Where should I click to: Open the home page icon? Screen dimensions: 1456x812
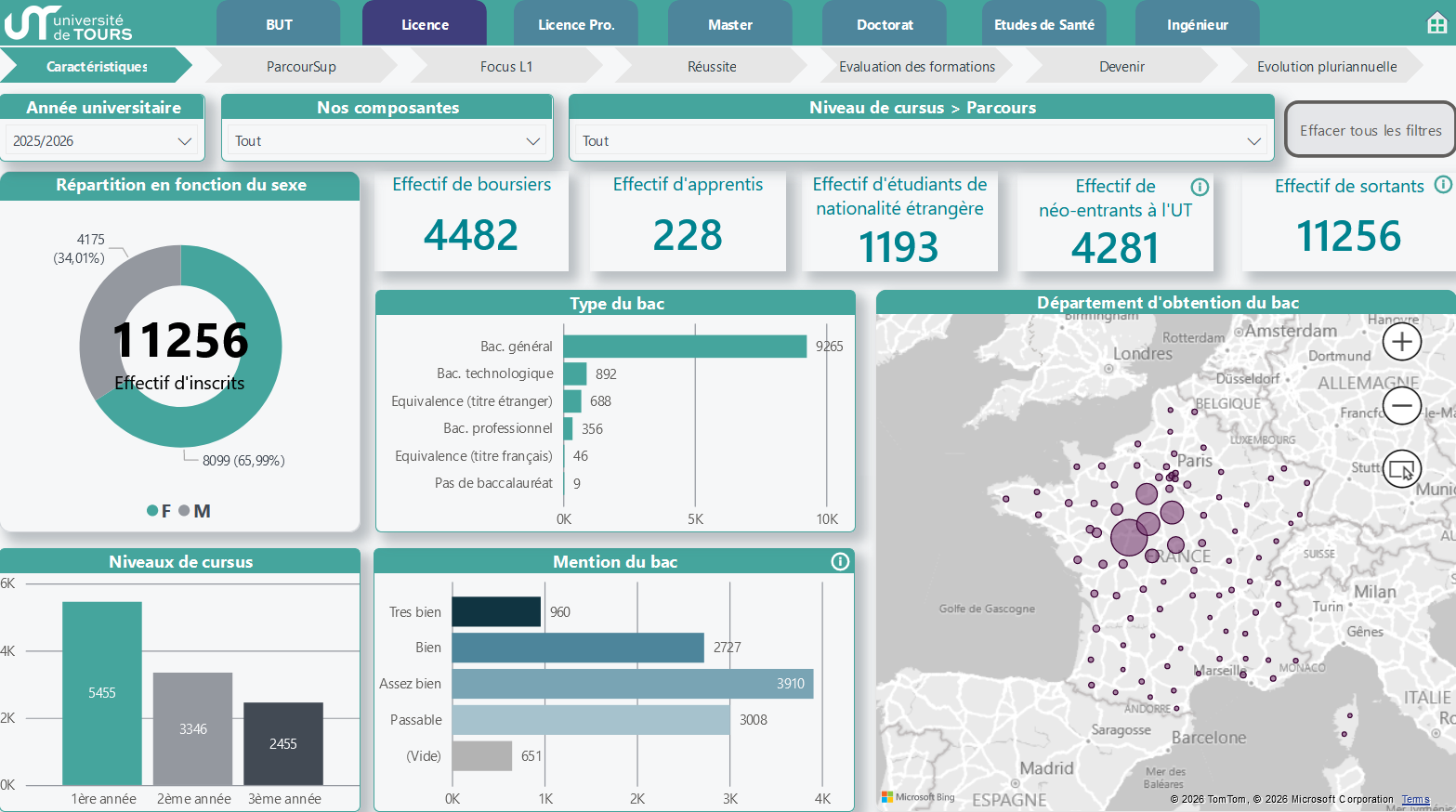tap(1436, 24)
